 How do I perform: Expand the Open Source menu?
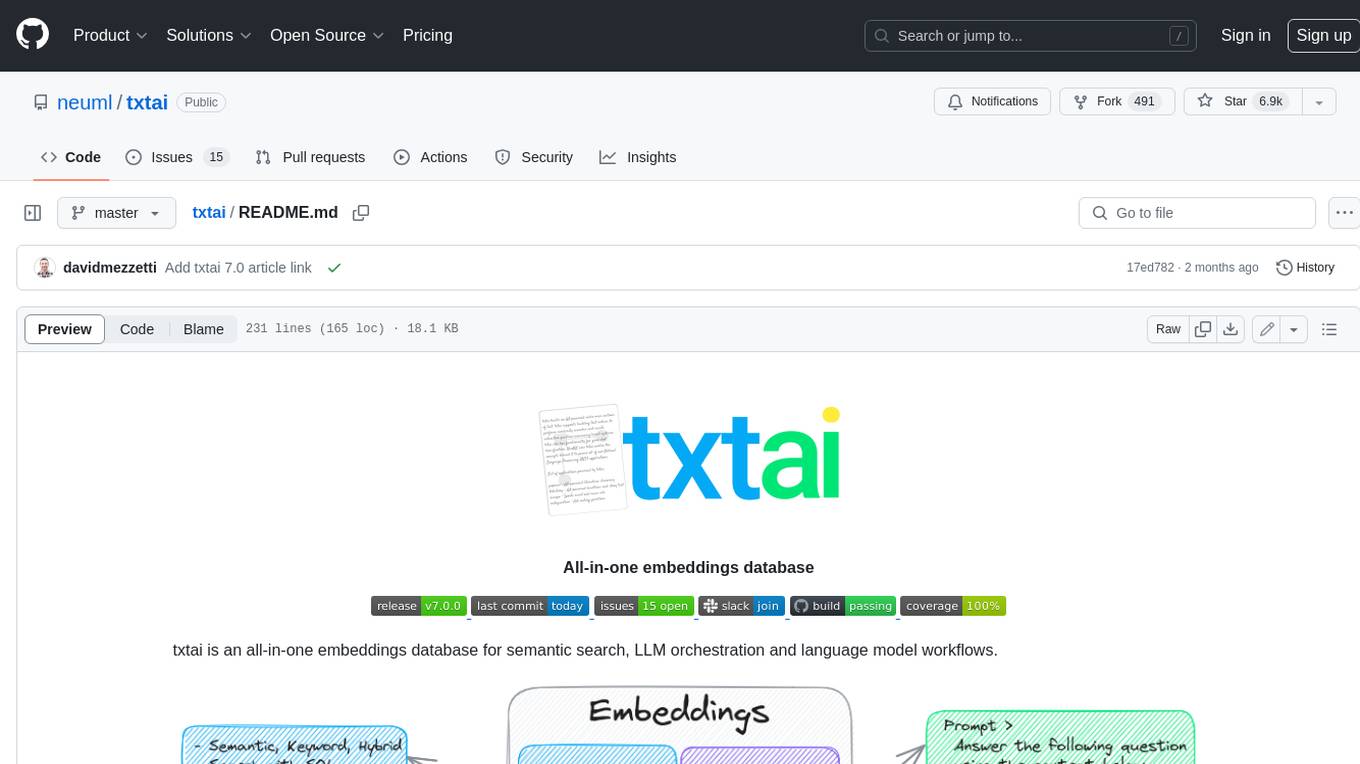click(327, 35)
